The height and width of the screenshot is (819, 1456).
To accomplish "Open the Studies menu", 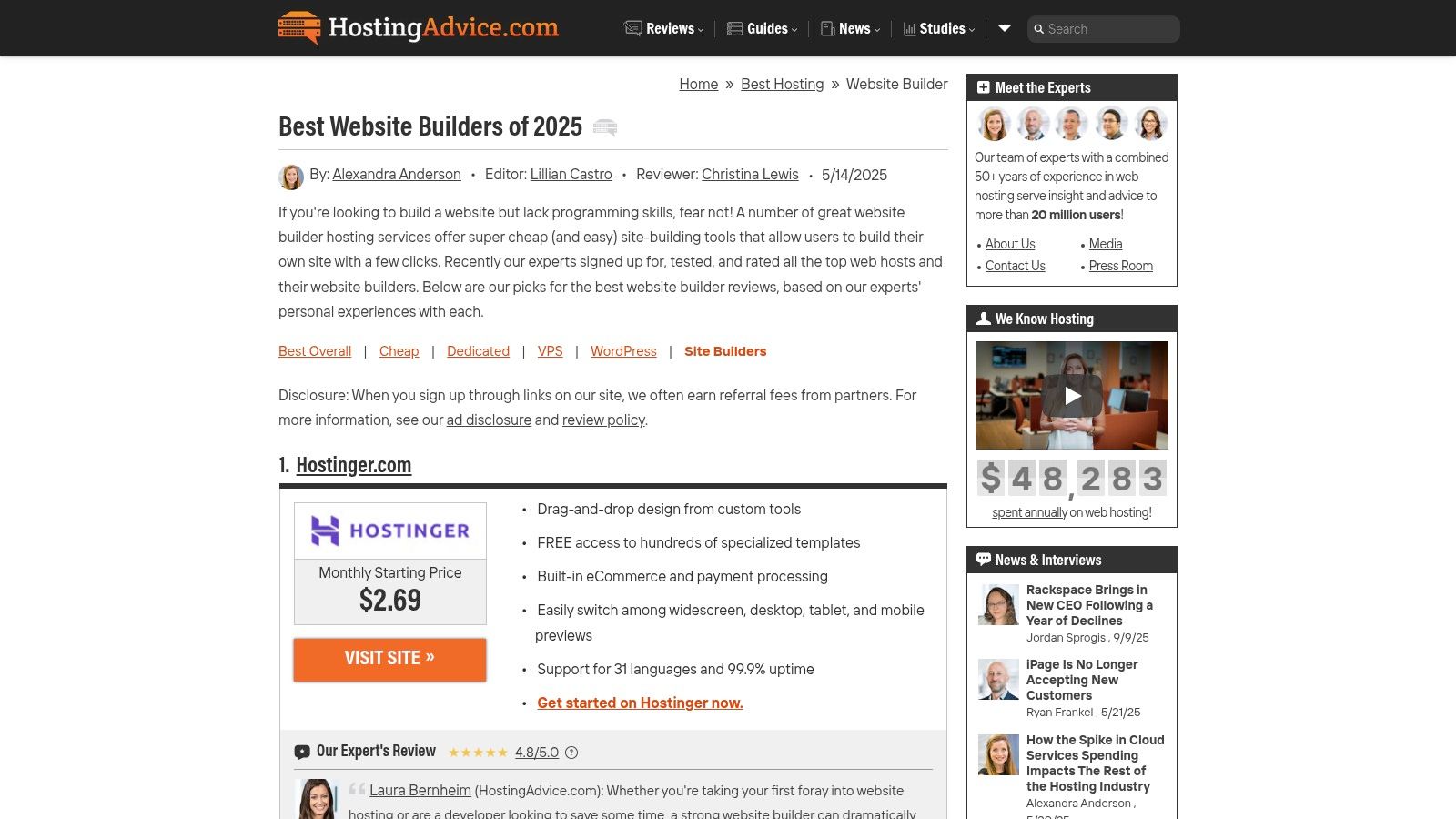I will tap(939, 29).
